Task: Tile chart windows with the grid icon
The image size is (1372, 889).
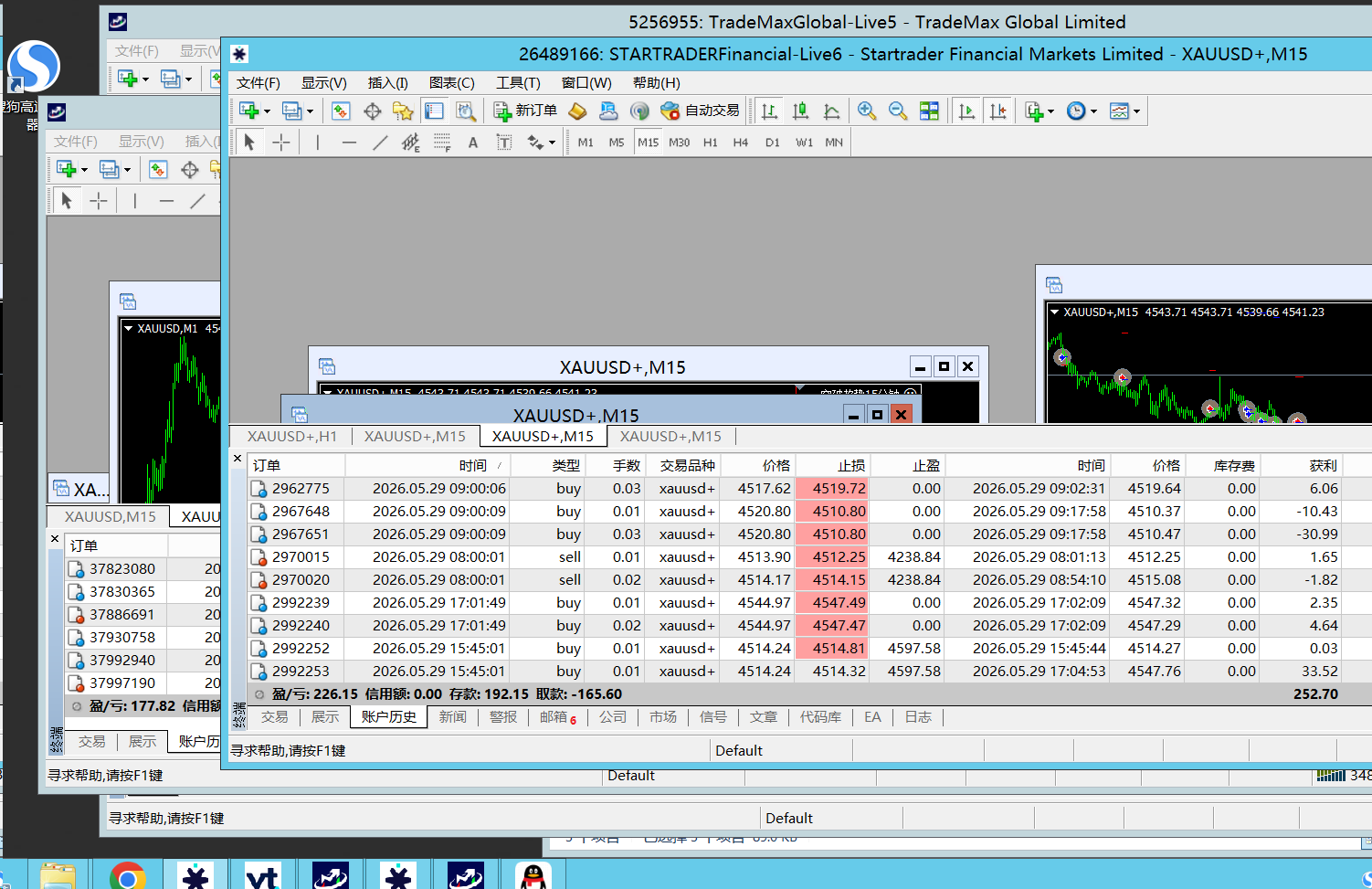Action: click(929, 111)
